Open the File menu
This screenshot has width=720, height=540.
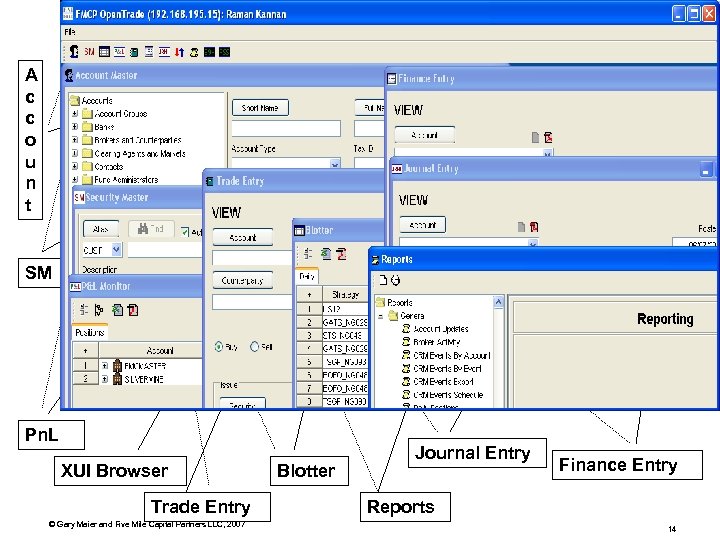70,32
